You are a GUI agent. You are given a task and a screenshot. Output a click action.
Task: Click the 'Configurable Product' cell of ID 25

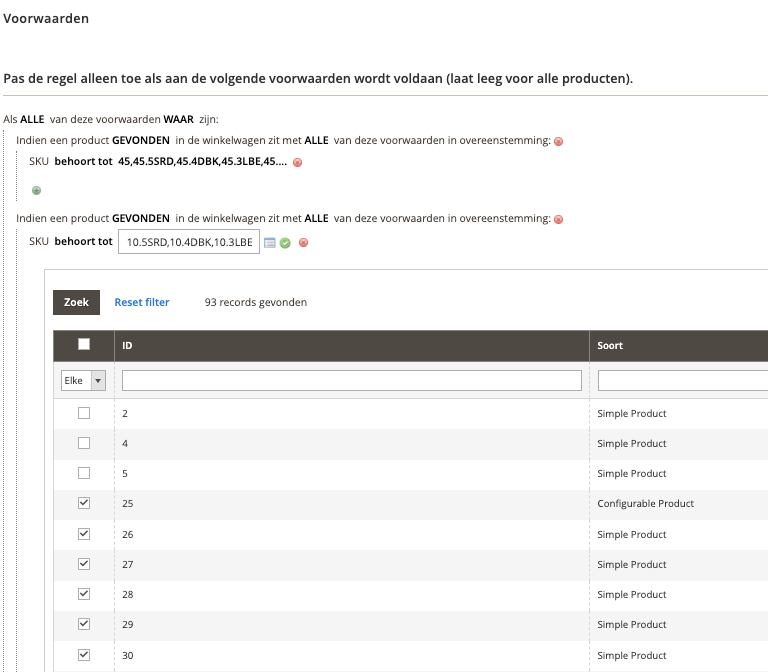646,504
